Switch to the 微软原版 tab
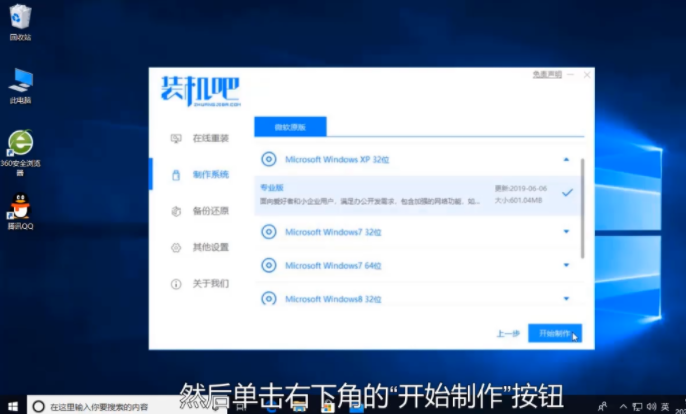This screenshot has width=686, height=414. point(290,127)
